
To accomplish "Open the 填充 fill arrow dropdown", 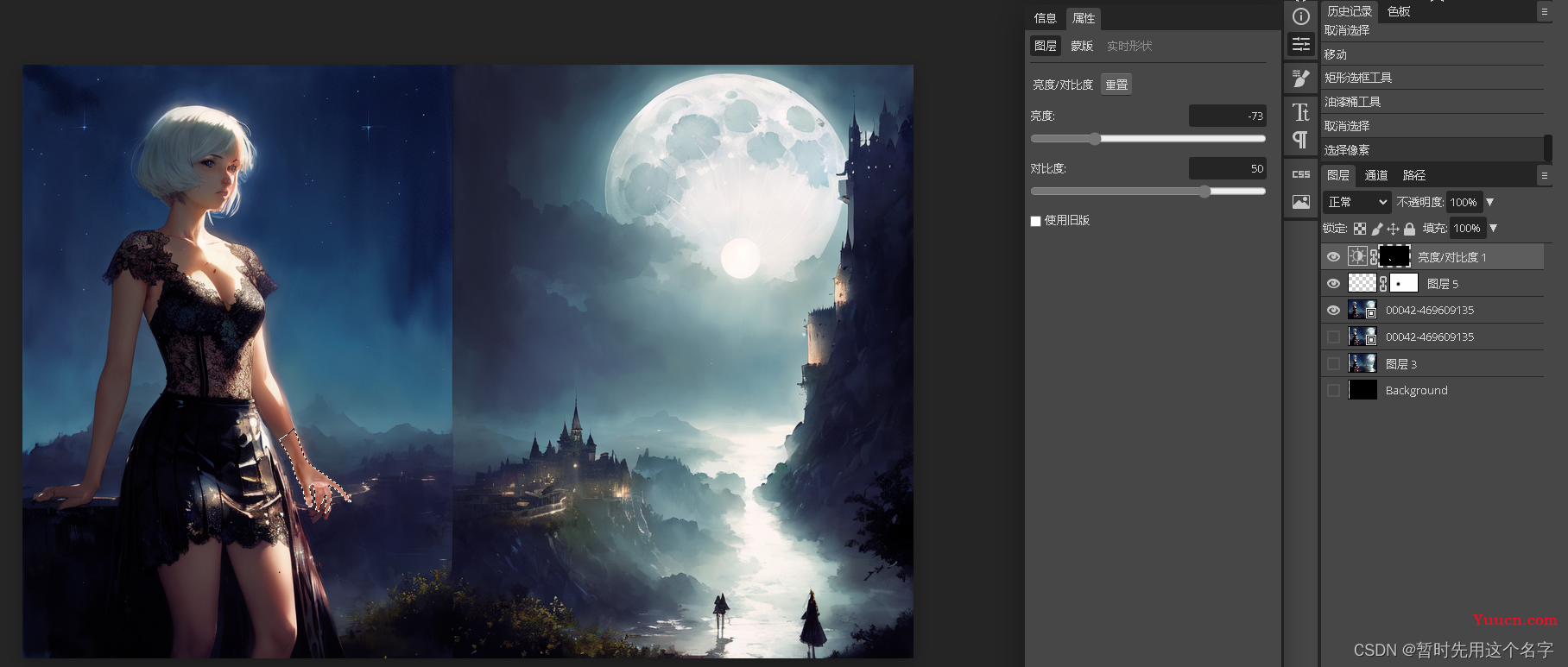I will pos(1493,229).
